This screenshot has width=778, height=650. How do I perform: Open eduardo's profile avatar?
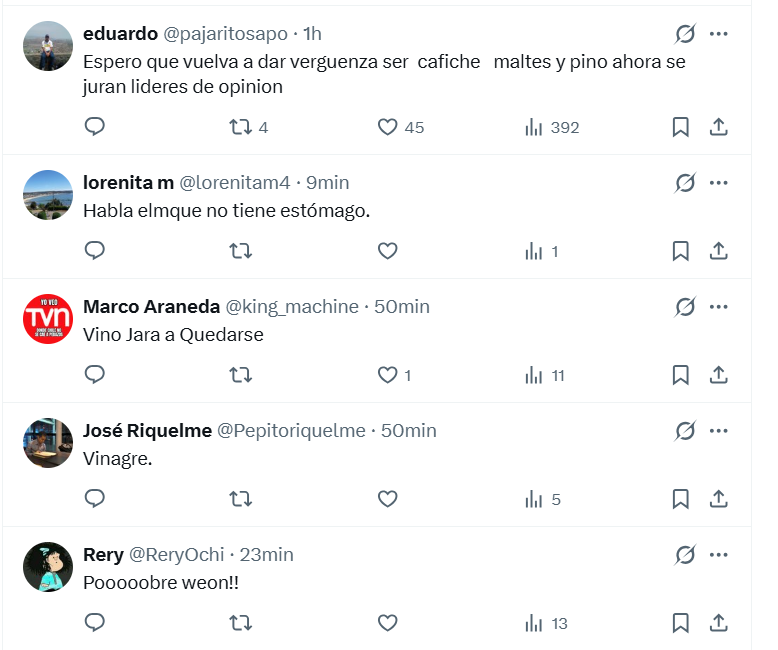[47, 46]
